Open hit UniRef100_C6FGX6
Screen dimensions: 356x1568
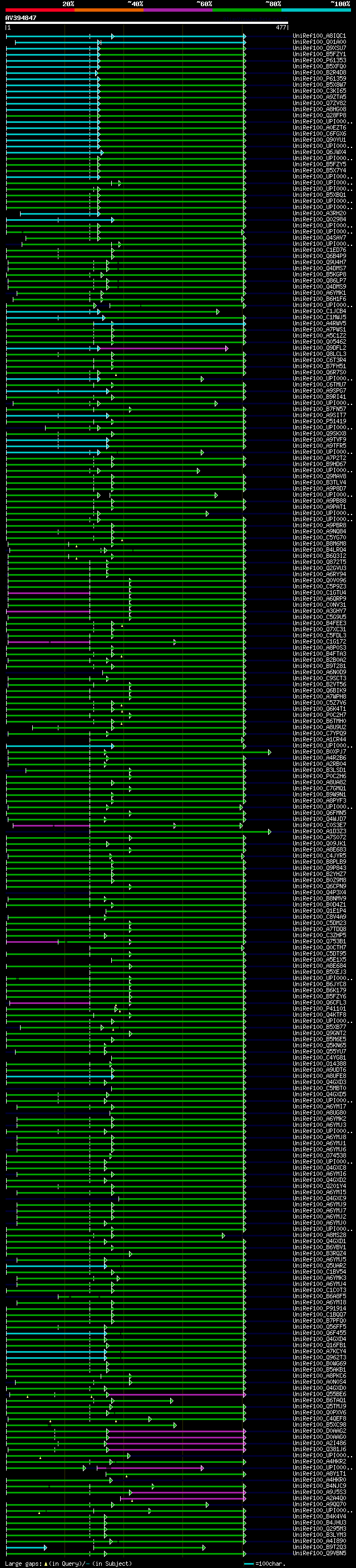[x=319, y=134]
